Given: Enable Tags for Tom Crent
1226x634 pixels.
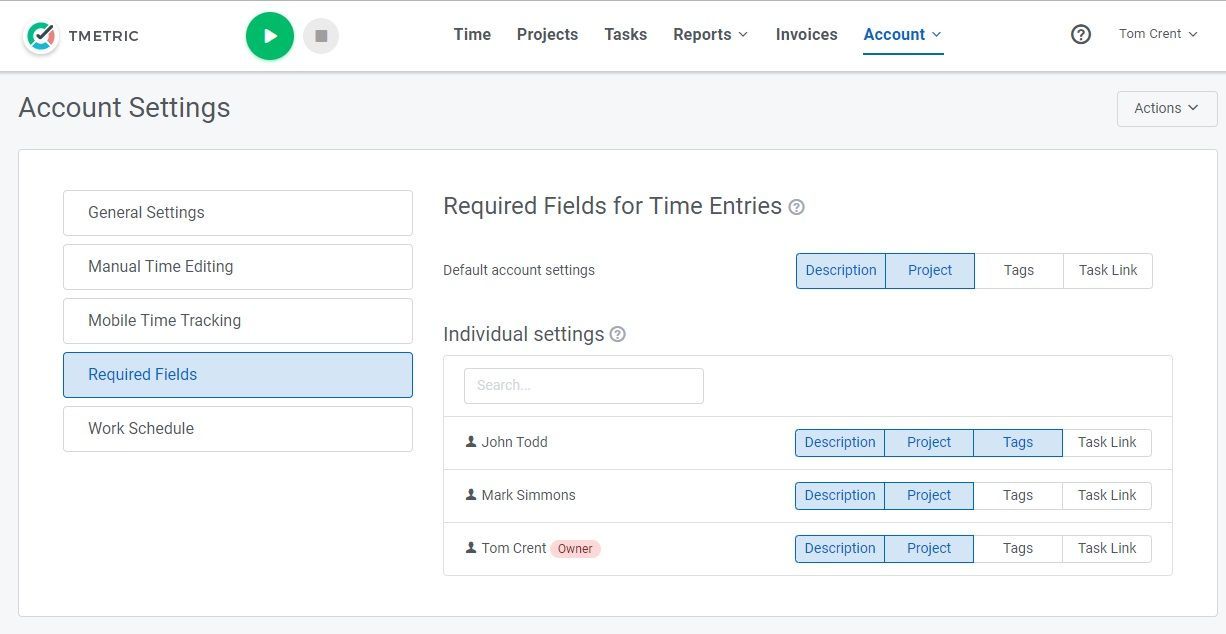Looking at the screenshot, I should (1018, 549).
